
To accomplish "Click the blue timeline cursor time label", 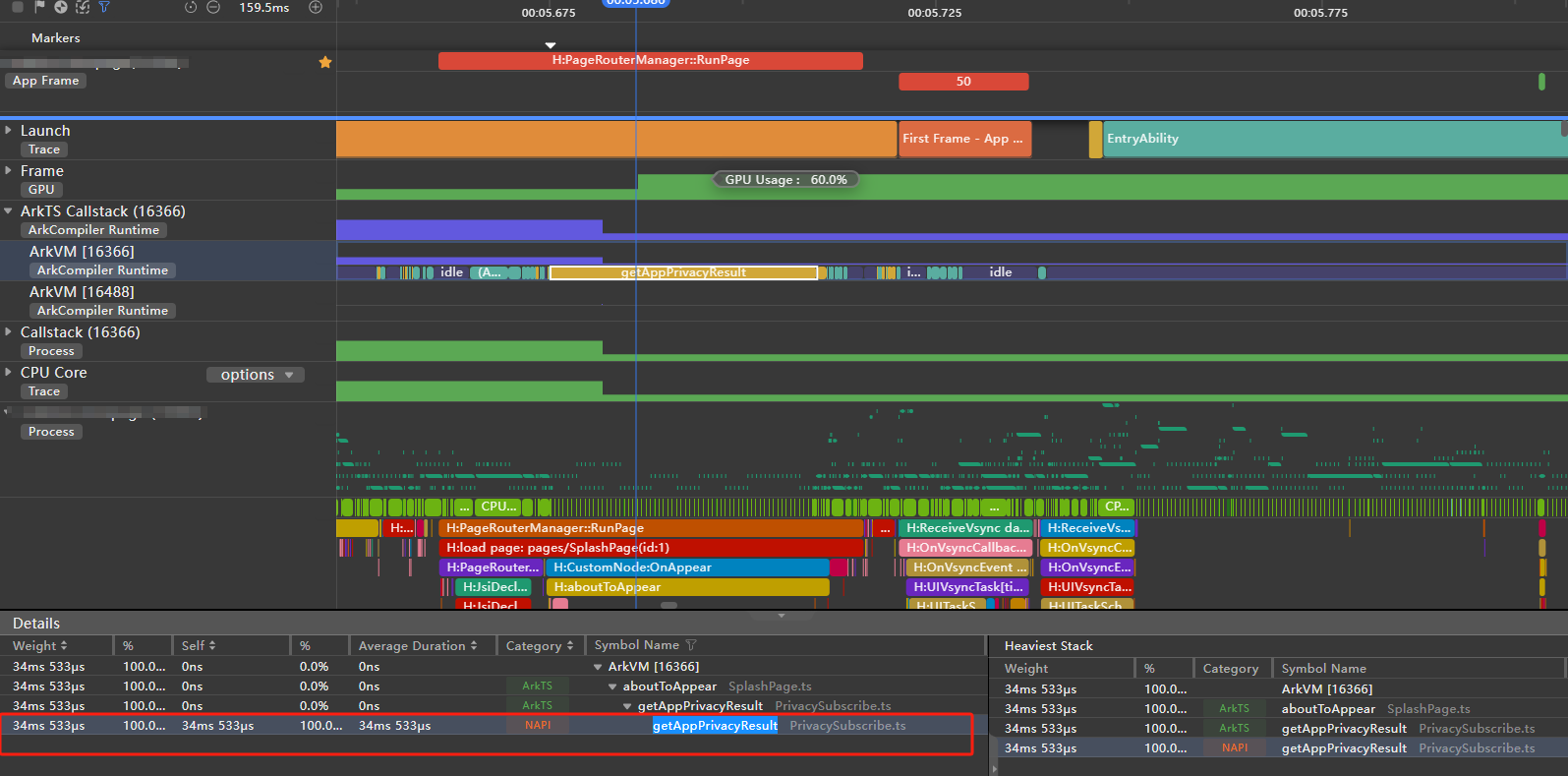I will click(636, 3).
